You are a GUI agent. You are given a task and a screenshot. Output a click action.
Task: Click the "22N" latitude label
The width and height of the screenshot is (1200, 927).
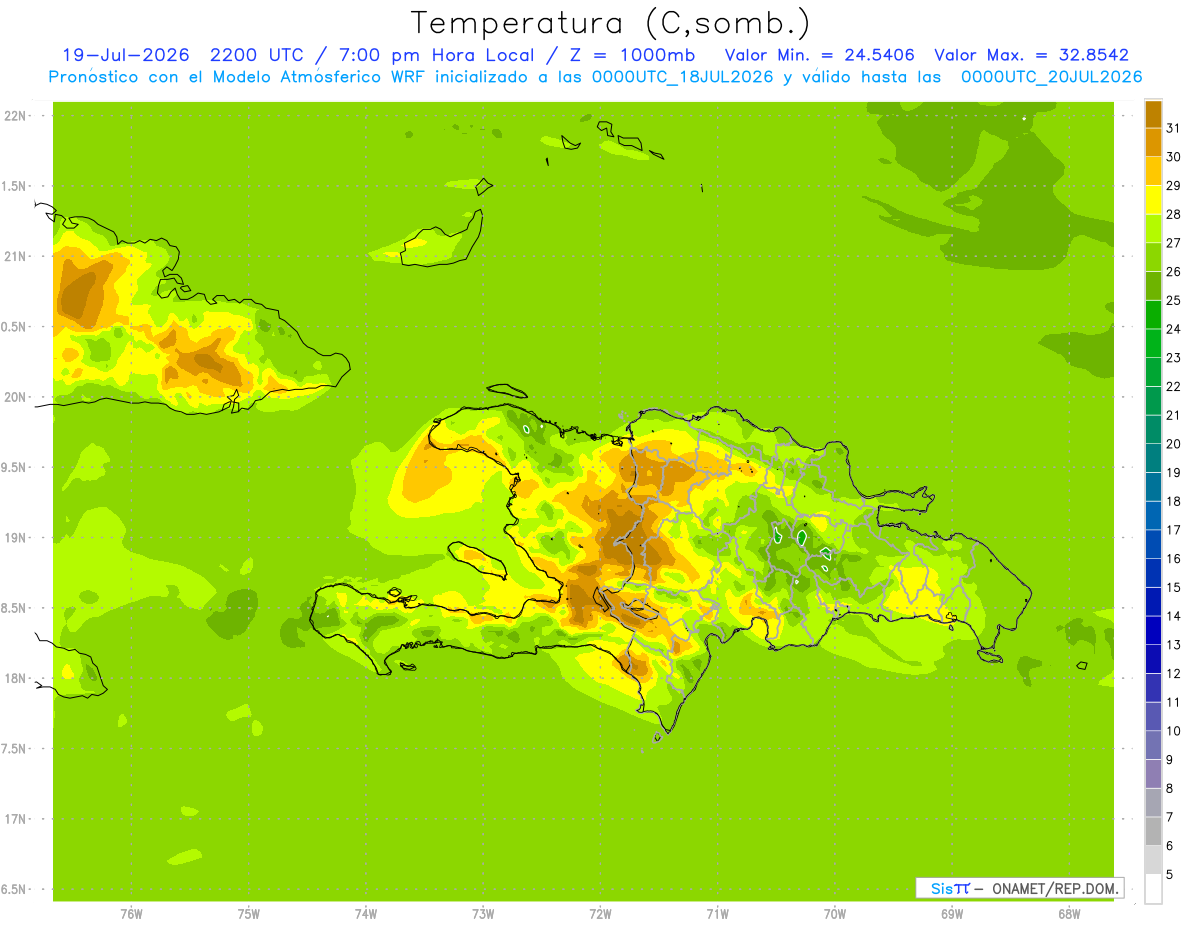click(14, 116)
